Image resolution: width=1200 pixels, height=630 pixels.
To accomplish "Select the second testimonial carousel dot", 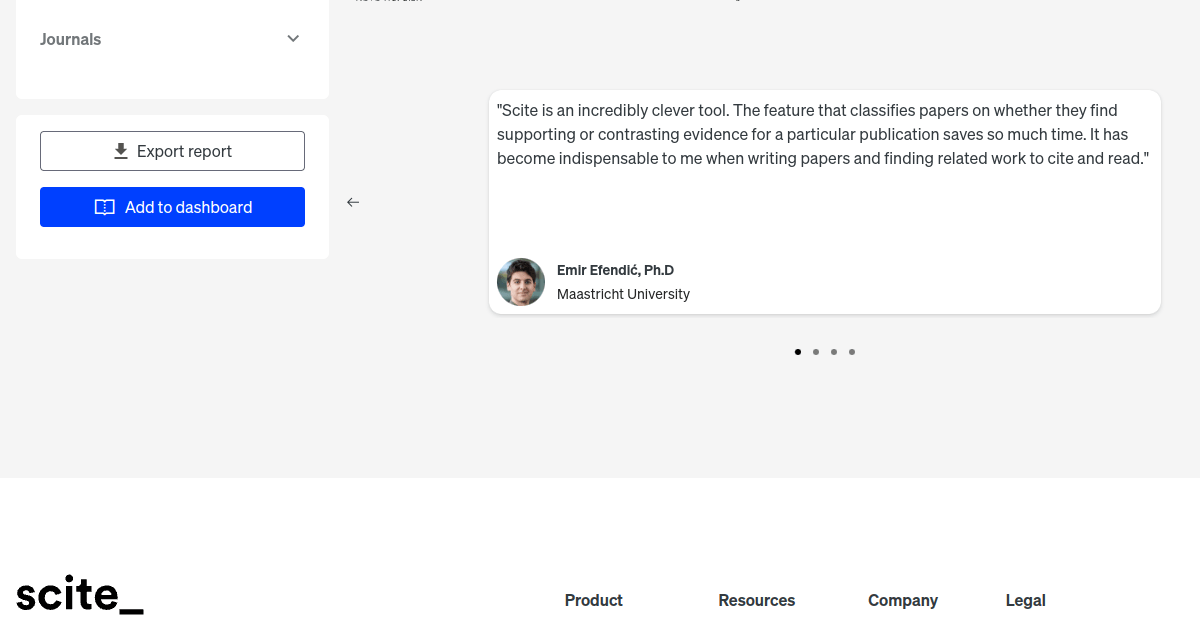I will pyautogui.click(x=816, y=352).
